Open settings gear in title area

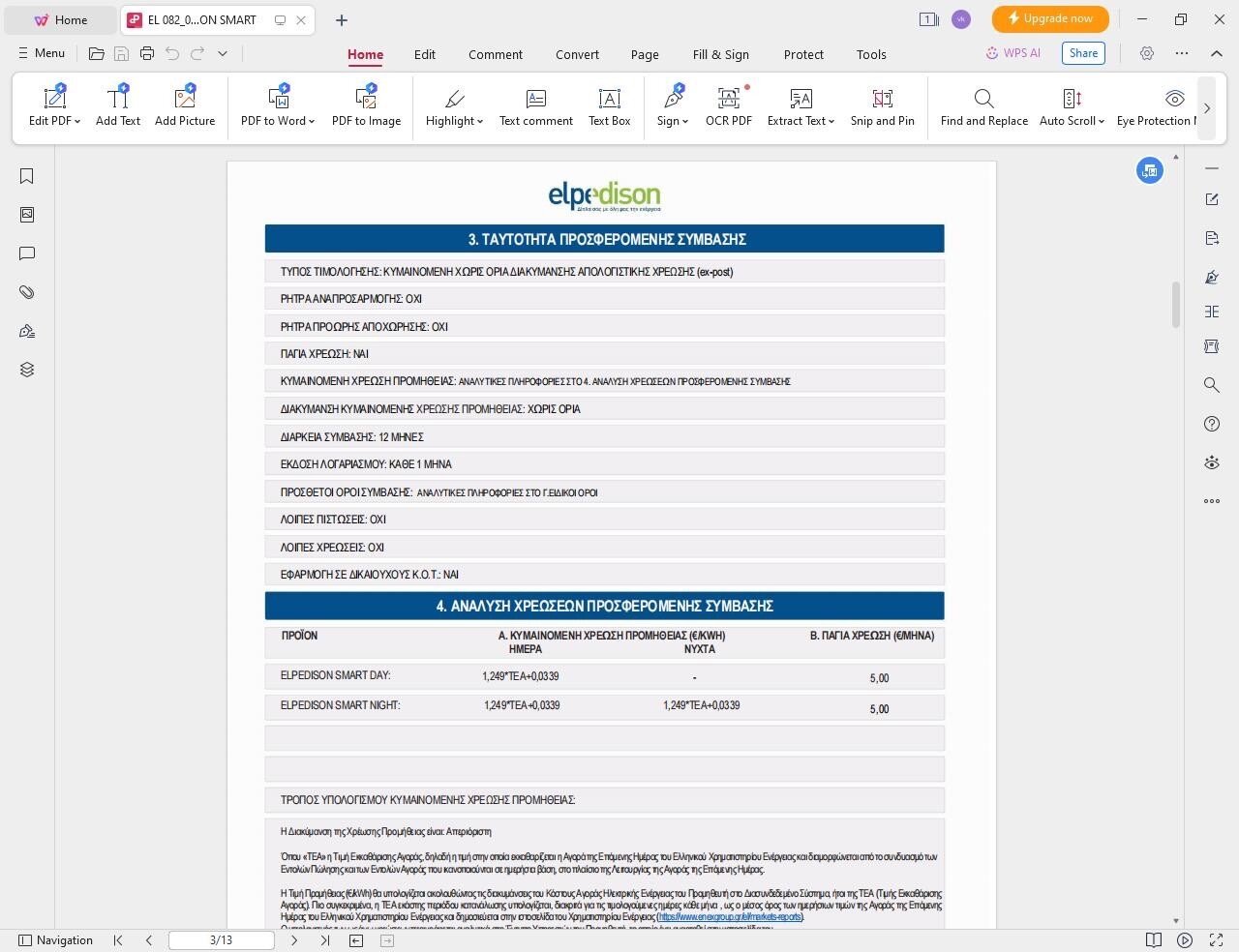[1147, 53]
